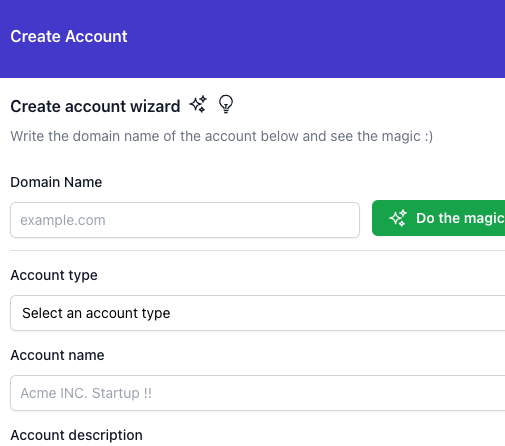The width and height of the screenshot is (505, 446).
Task: Click the Acme INC. Startup placeholder text
Action: pyautogui.click(x=86, y=393)
